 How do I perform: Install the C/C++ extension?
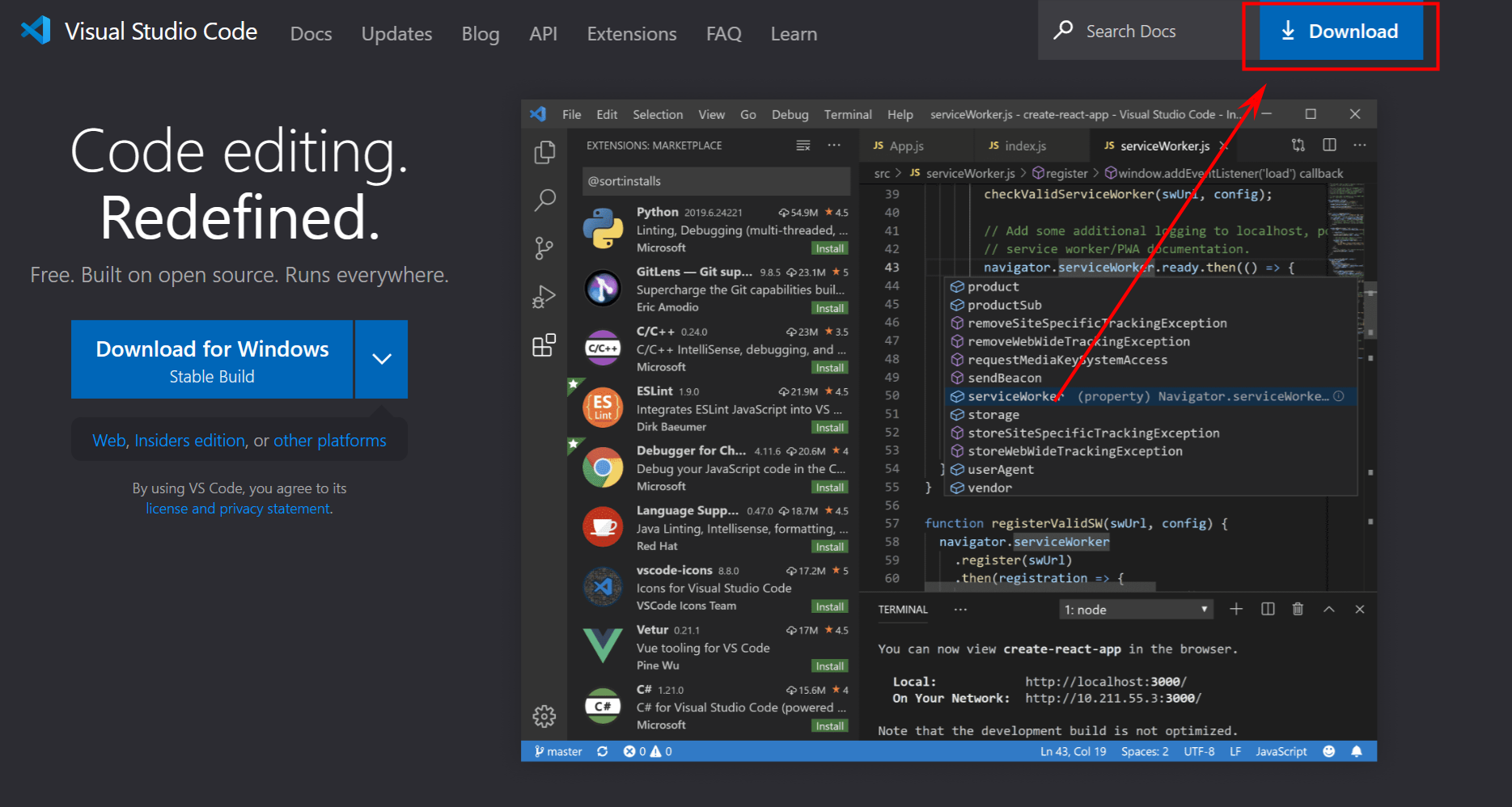click(x=830, y=368)
